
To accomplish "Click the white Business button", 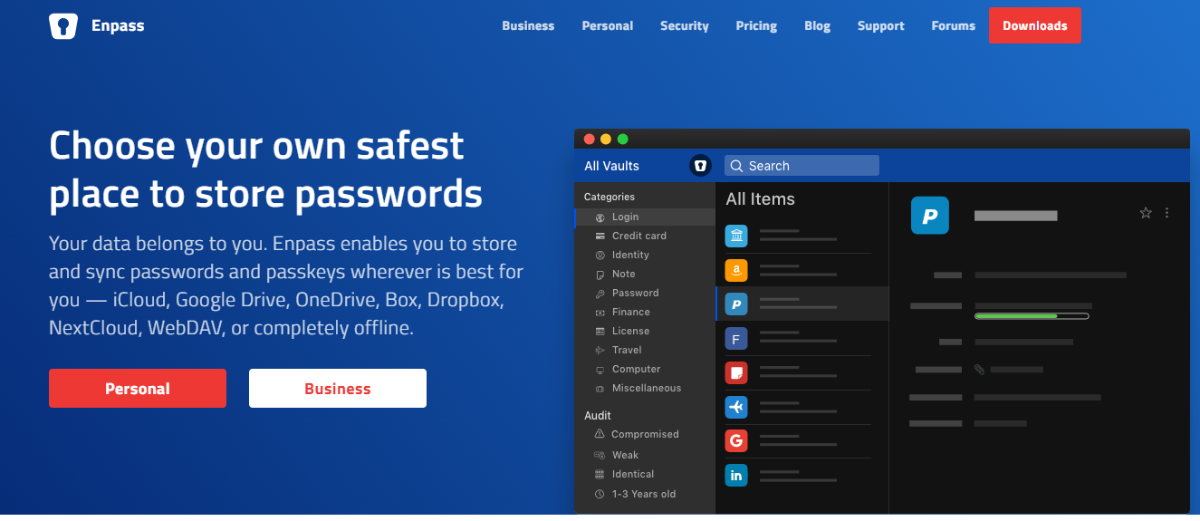I will [x=337, y=388].
